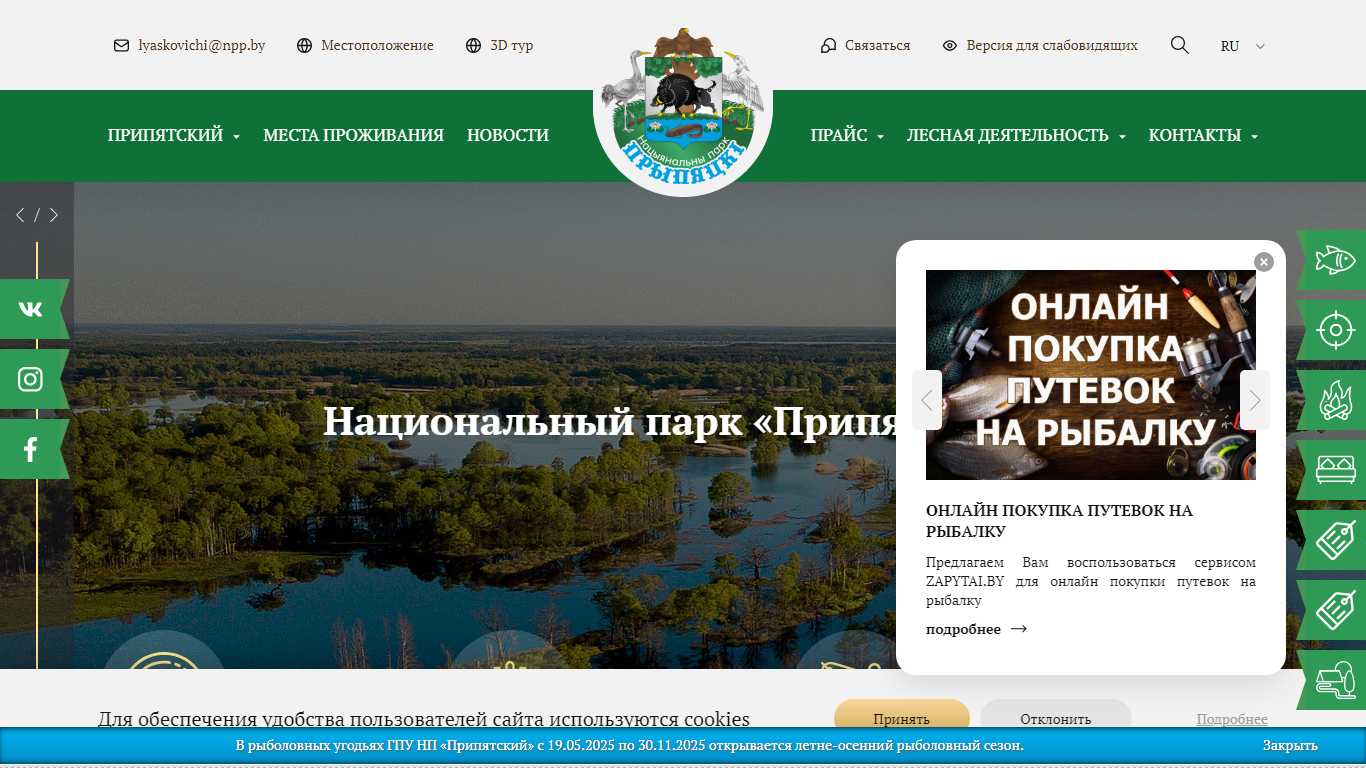
Task: Show previous popup slide with left arrow
Action: click(927, 400)
